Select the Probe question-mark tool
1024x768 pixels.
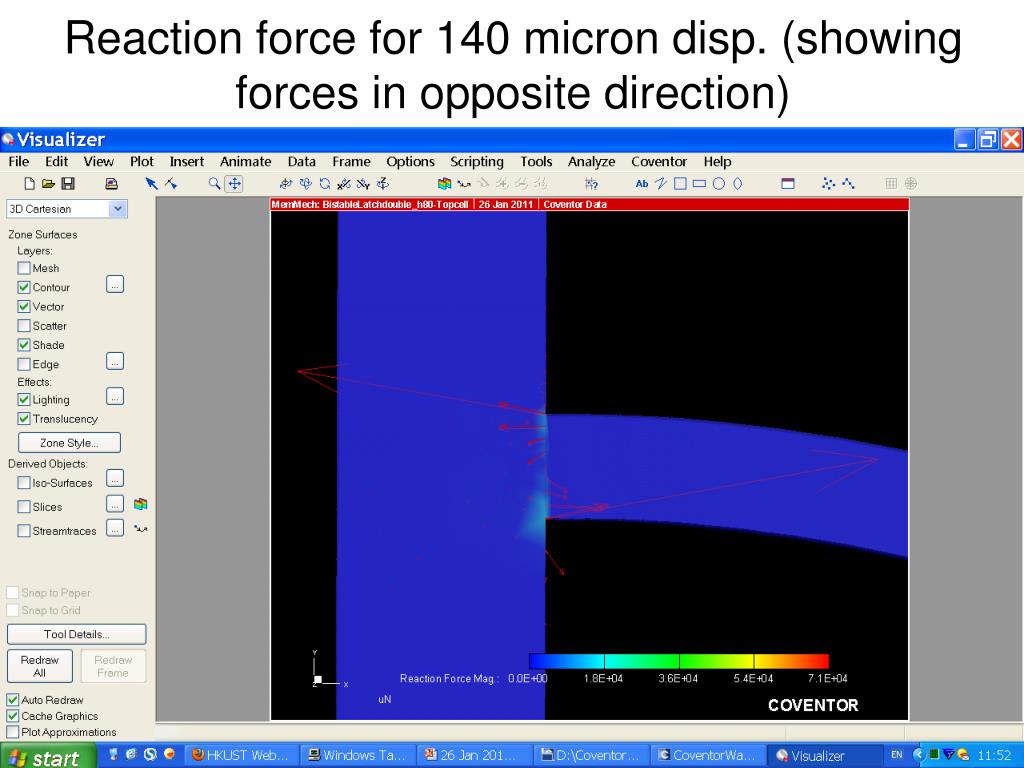[x=592, y=184]
